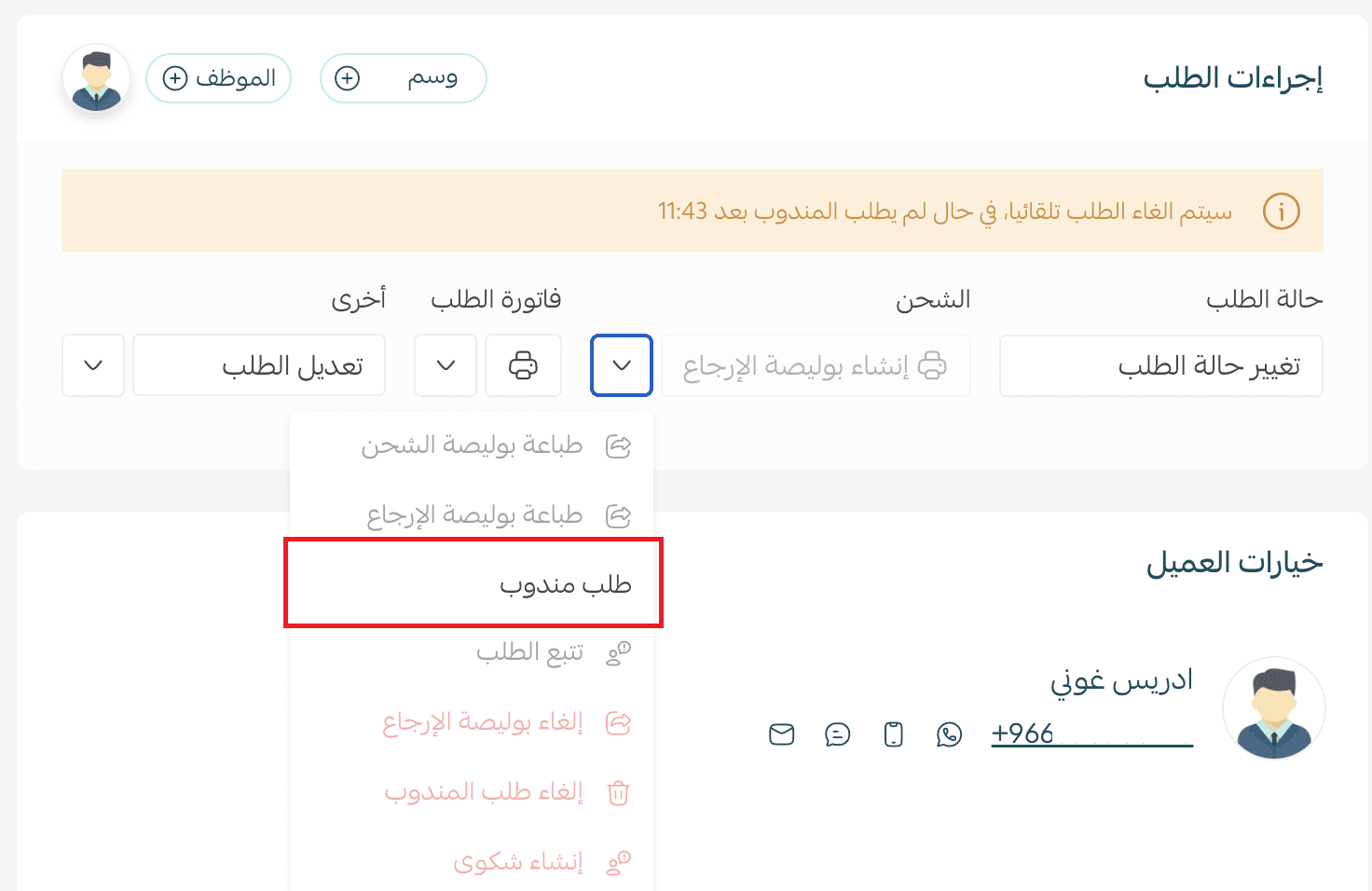Click the الموظف add employee button
This screenshot has width=1372, height=891.
219,78
